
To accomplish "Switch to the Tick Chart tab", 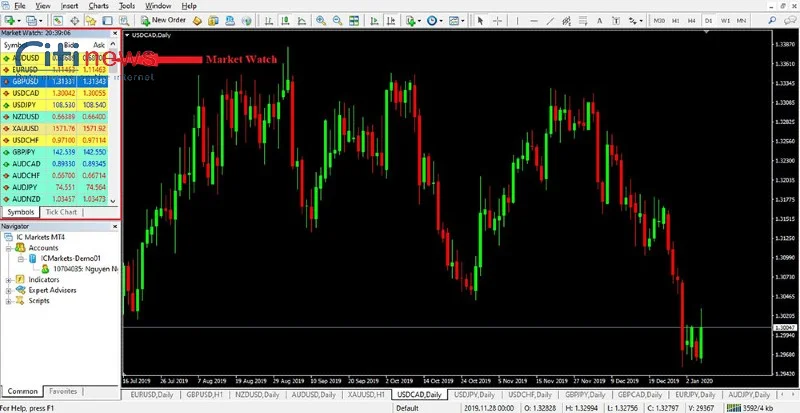I will point(61,212).
